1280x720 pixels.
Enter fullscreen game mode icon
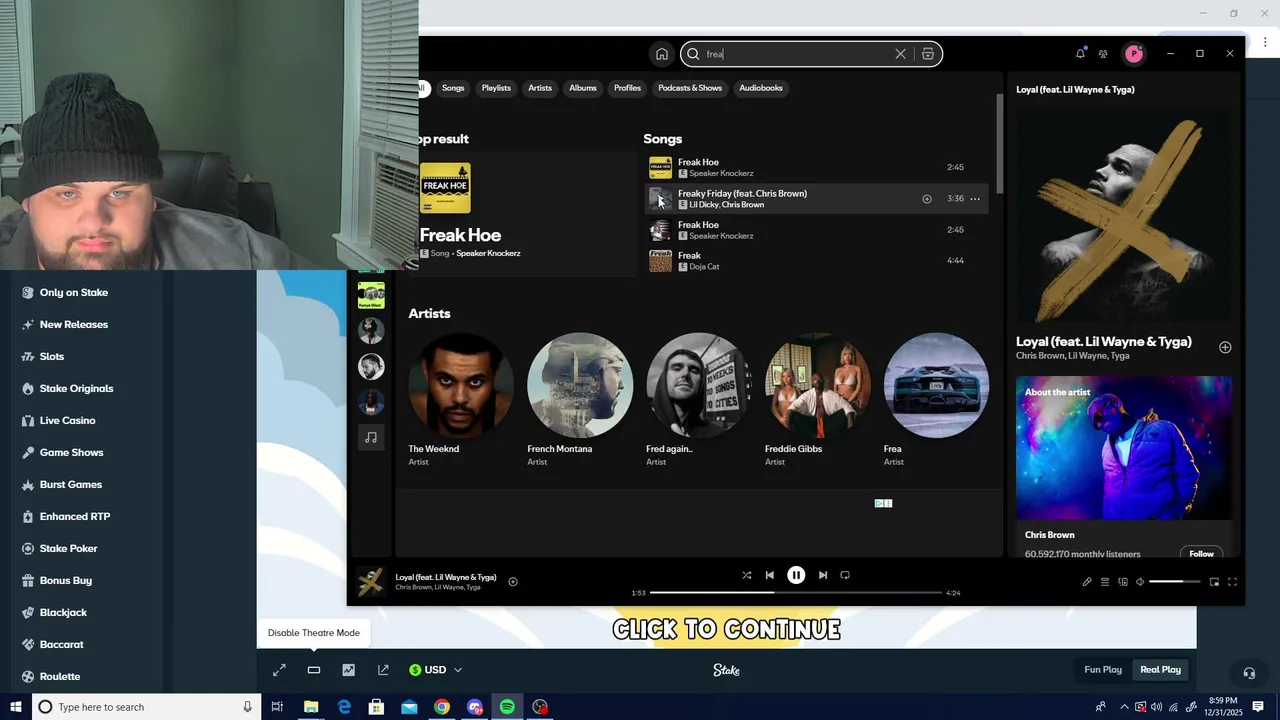coord(279,670)
